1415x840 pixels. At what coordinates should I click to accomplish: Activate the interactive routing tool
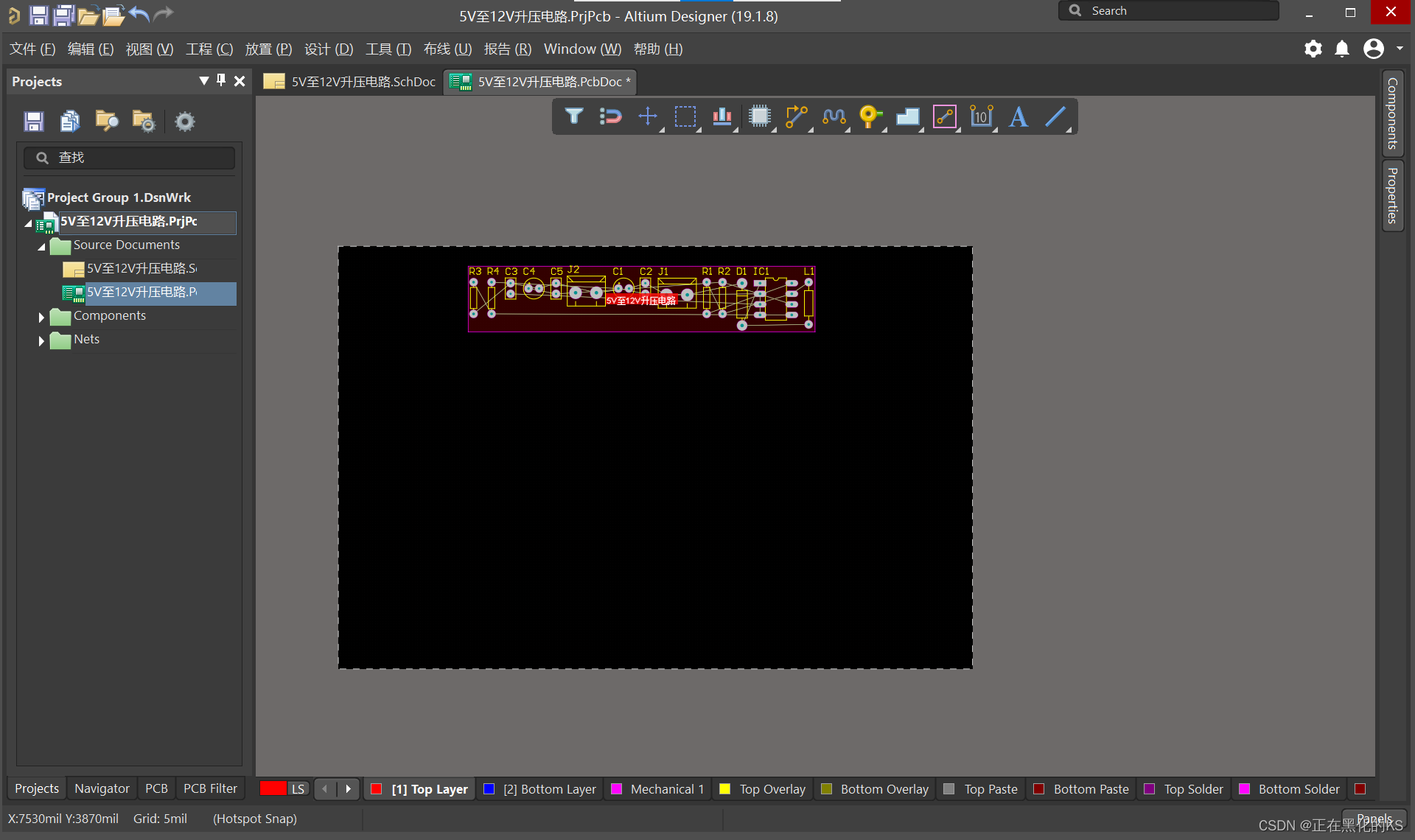pos(796,116)
